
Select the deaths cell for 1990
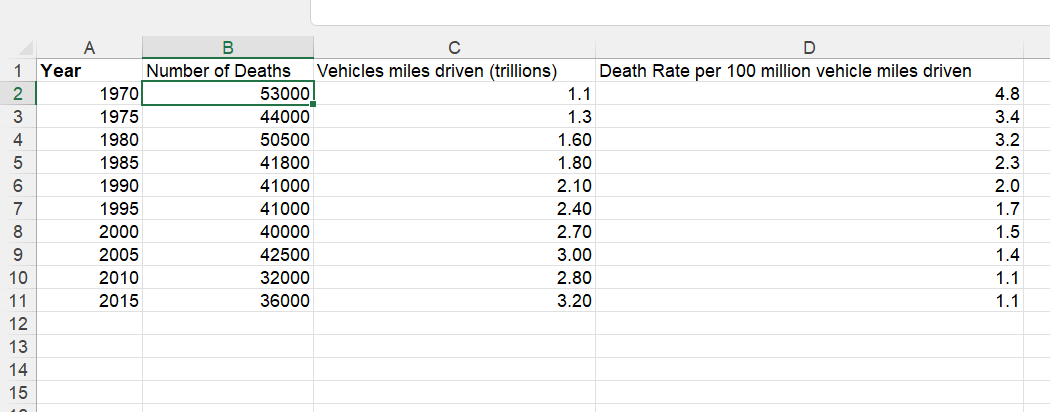click(x=228, y=186)
